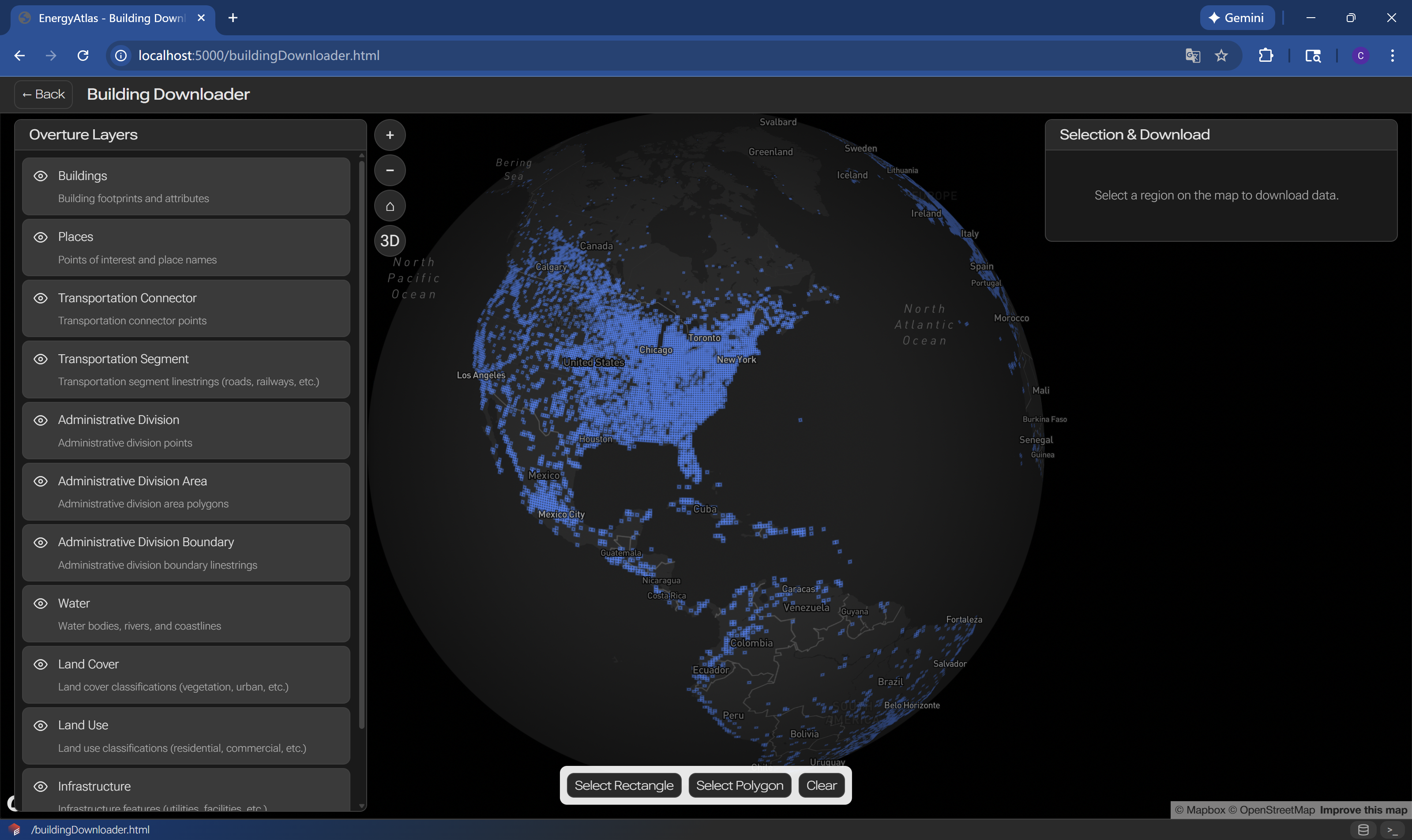
Task: Zoom out on the map
Action: click(389, 170)
